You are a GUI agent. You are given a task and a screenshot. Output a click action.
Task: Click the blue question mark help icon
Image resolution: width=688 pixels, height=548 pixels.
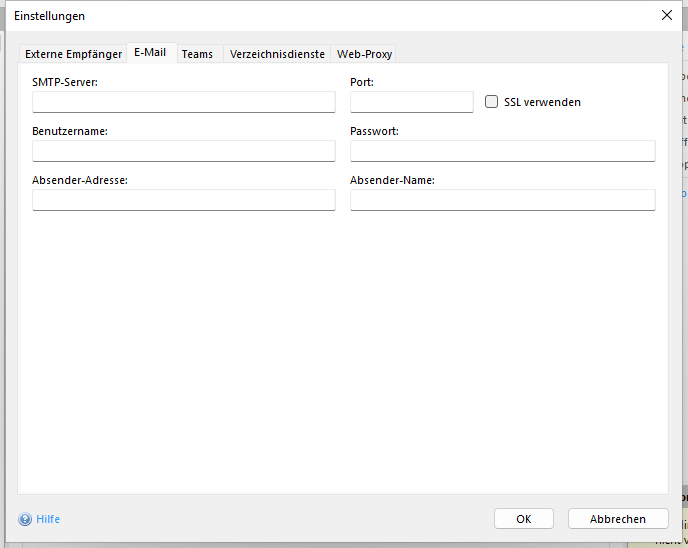click(25, 519)
